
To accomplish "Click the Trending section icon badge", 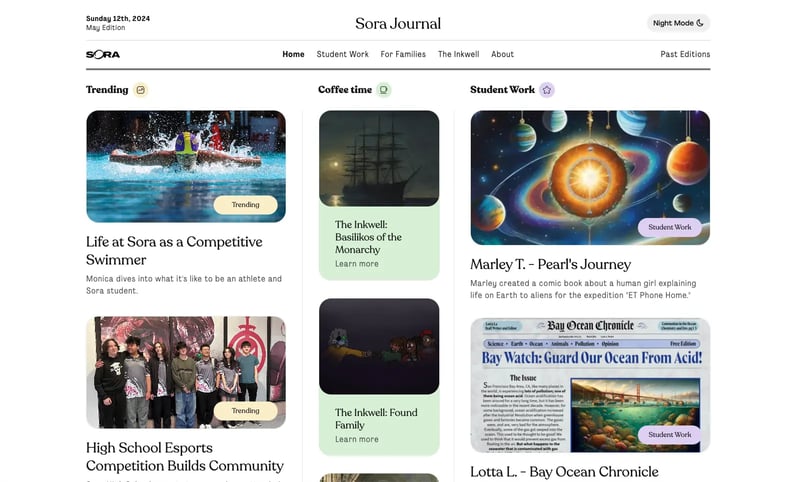I will 141,90.
